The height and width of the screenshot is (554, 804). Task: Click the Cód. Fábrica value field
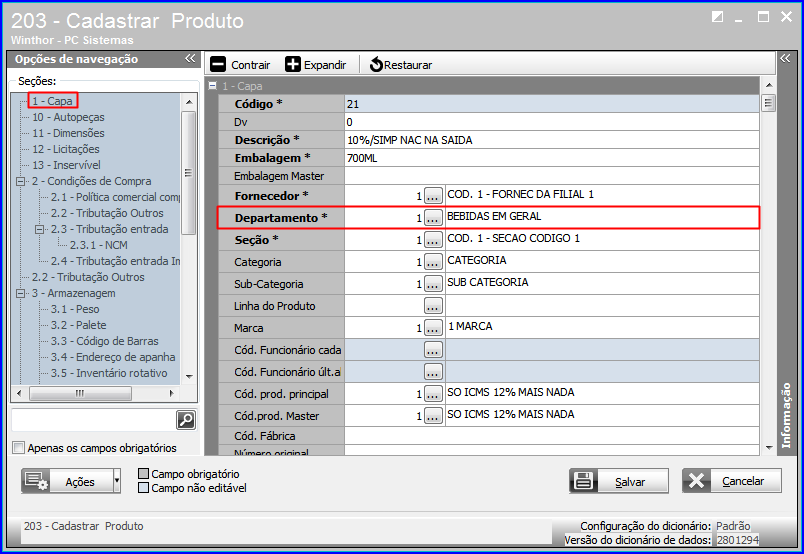coord(552,436)
